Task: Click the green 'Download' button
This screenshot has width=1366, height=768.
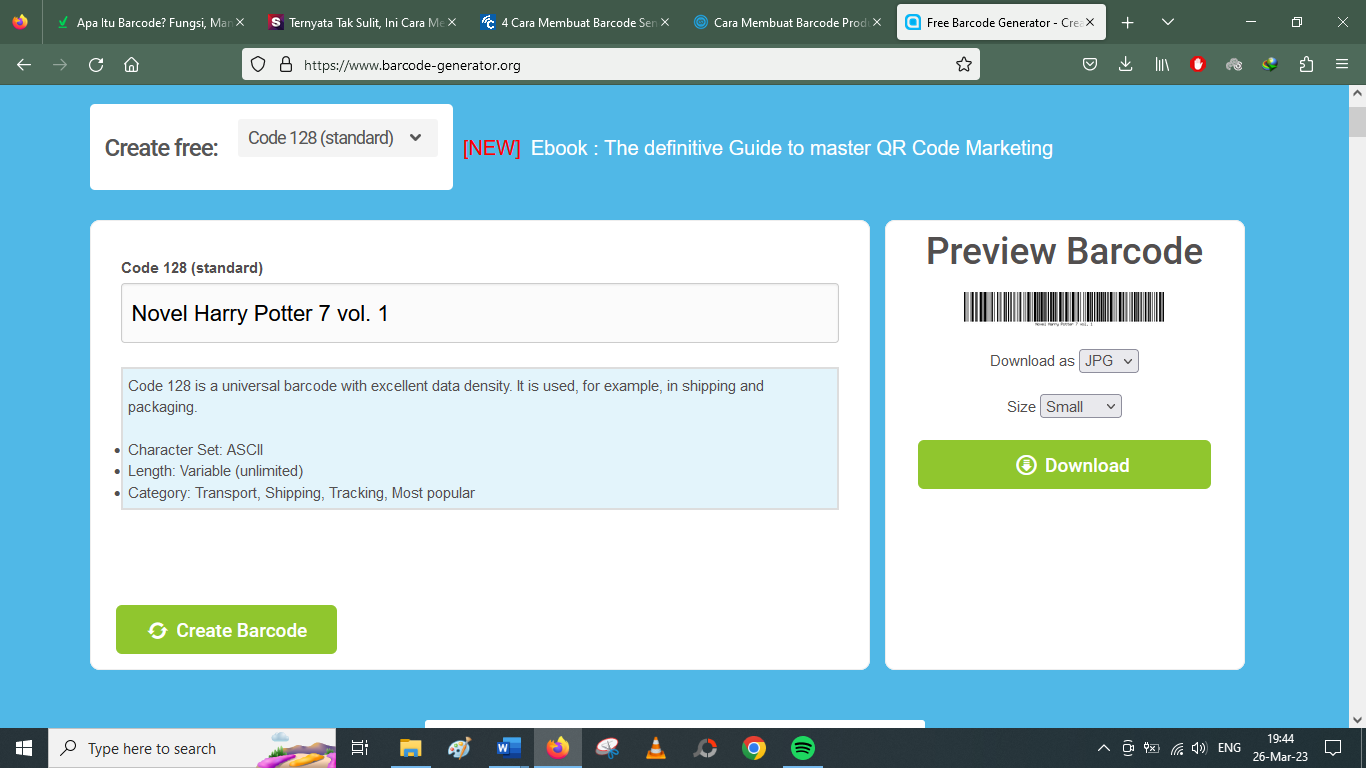Action: [1064, 465]
